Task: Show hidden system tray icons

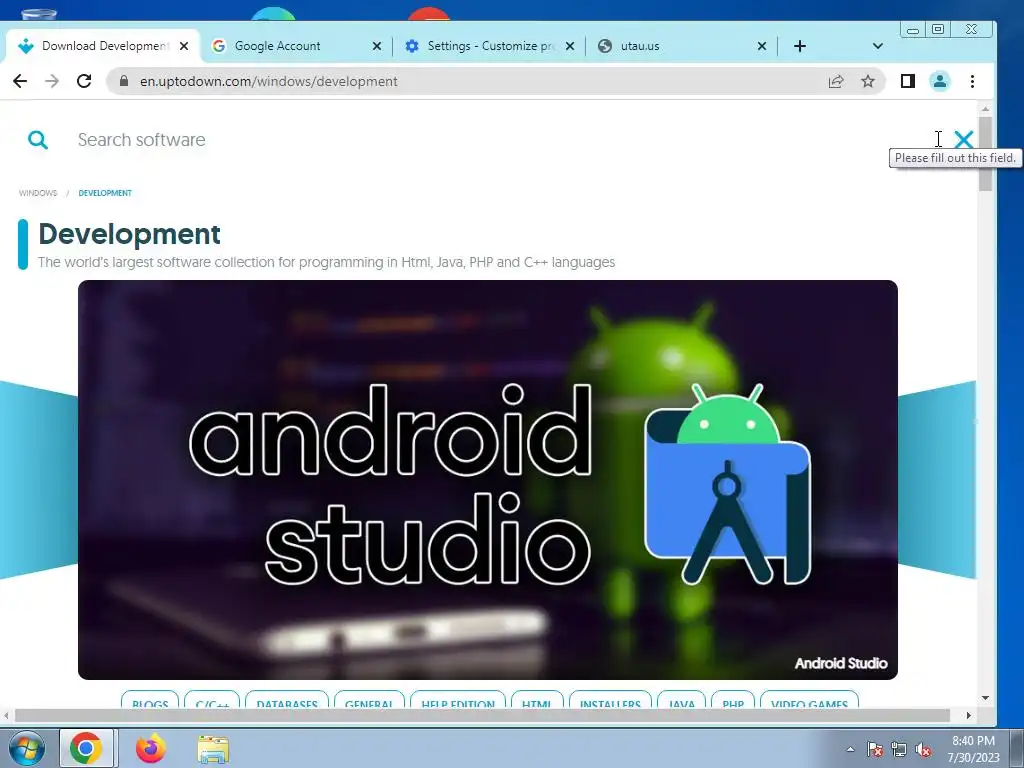Action: point(850,749)
